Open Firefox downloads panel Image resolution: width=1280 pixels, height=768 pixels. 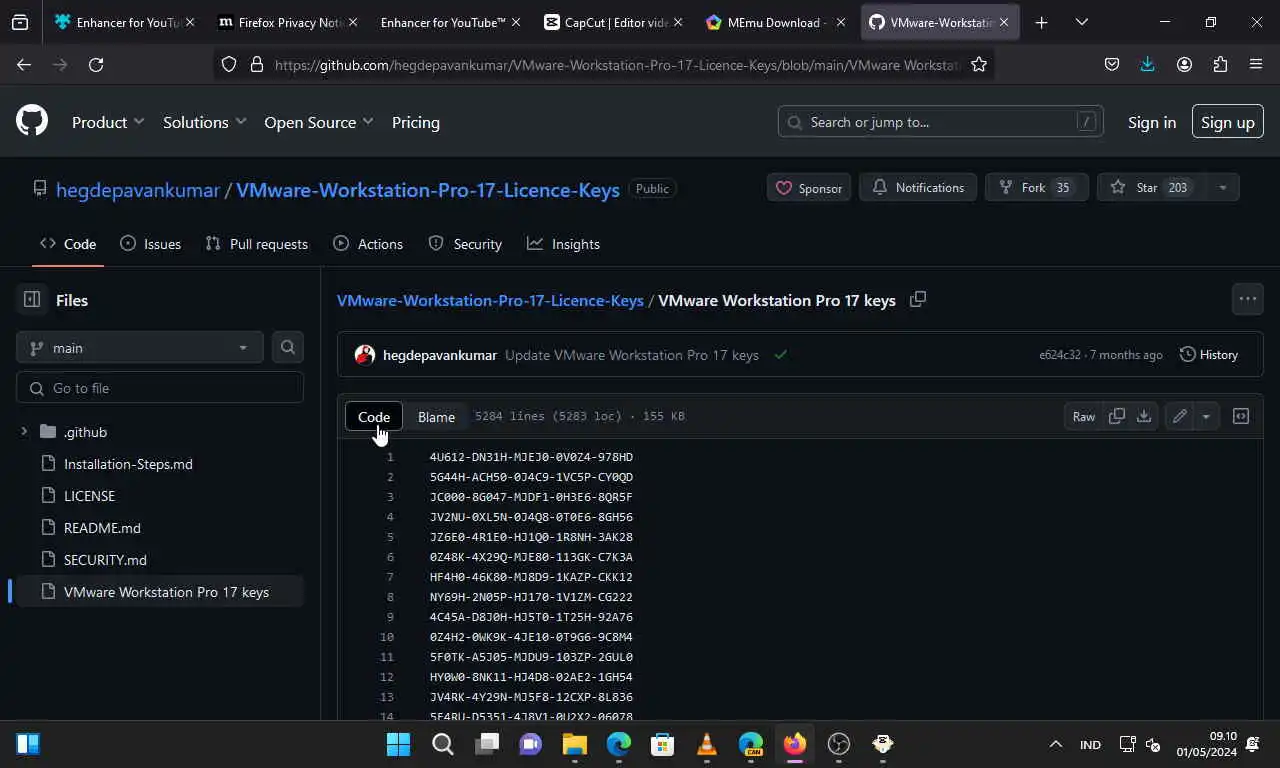coord(1147,64)
